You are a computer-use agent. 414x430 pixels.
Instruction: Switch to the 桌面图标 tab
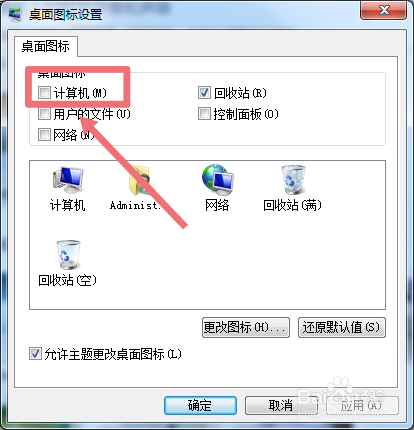pyautogui.click(x=46, y=46)
